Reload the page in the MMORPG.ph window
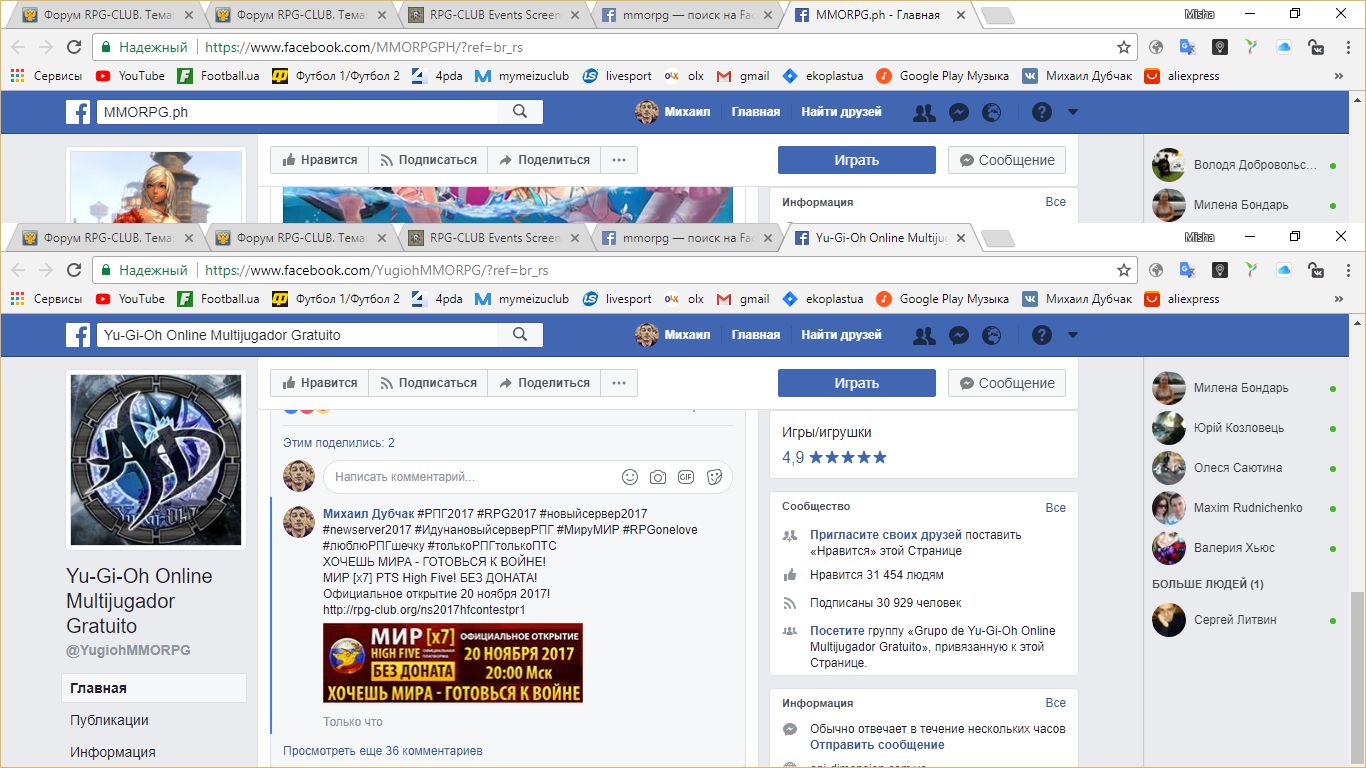The width and height of the screenshot is (1366, 768). pos(73,47)
